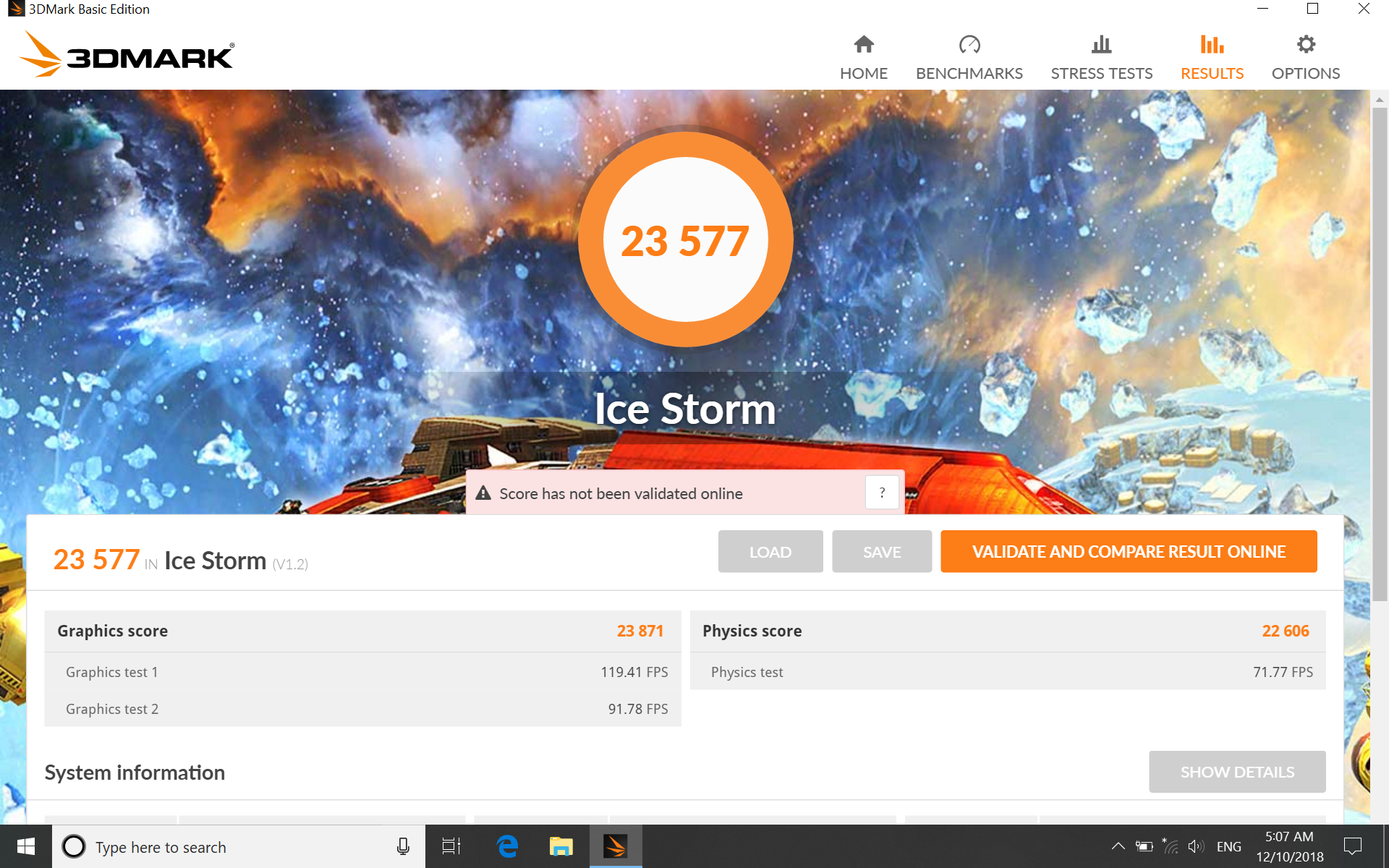Click the warning triangle icon in validation banner
Image resolution: width=1389 pixels, height=868 pixels.
coord(483,493)
